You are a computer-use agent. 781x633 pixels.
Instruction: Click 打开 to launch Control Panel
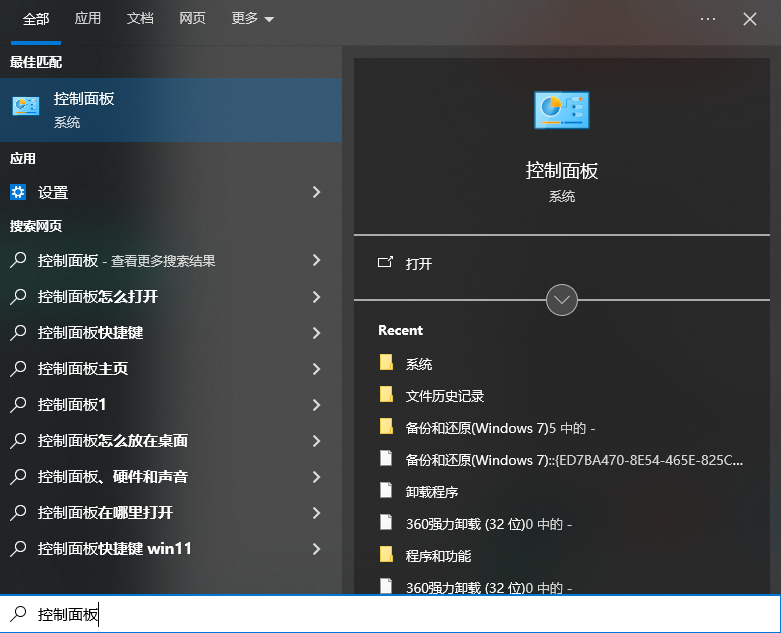(x=418, y=263)
